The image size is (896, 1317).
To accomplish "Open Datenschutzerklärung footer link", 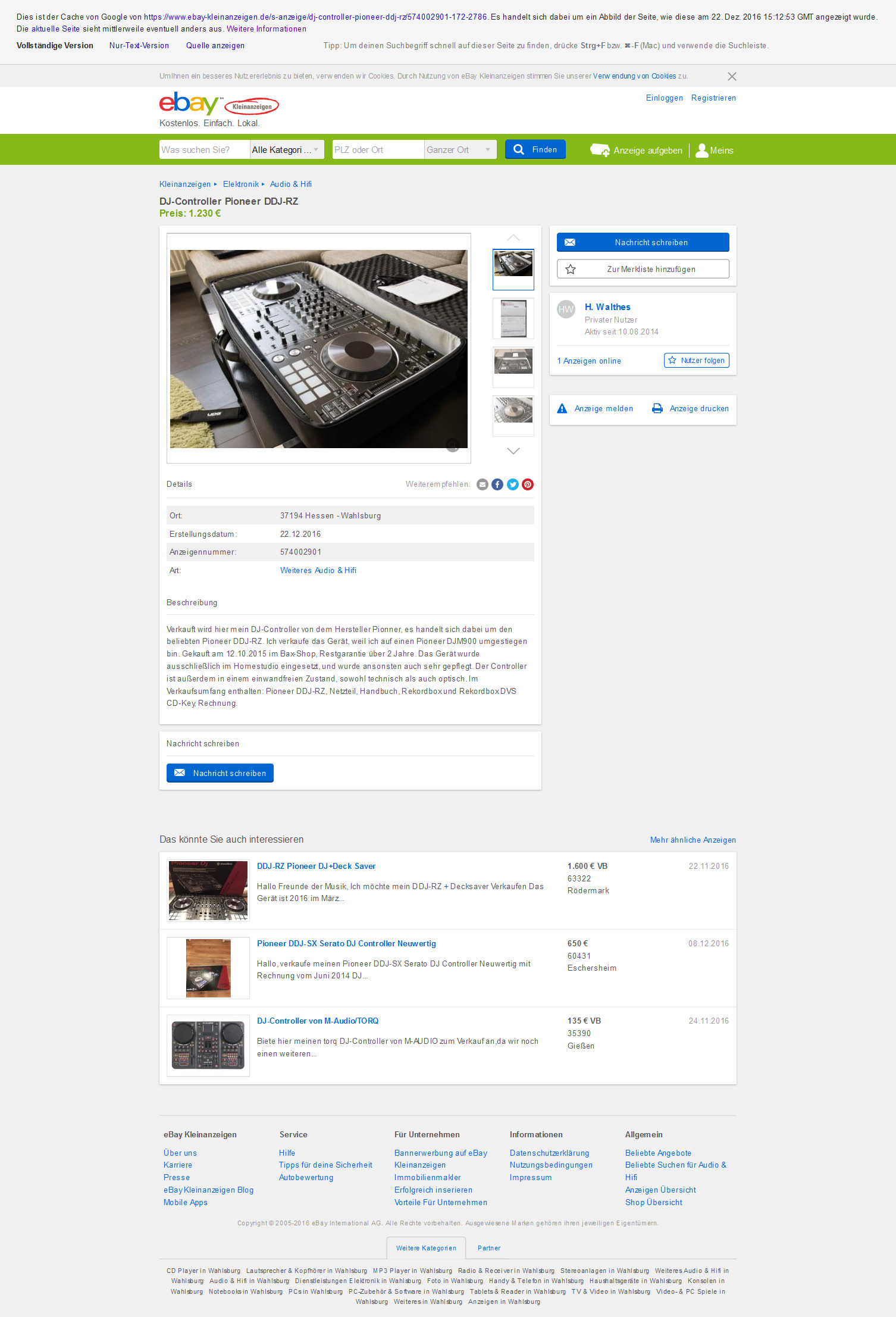I will [x=549, y=1153].
